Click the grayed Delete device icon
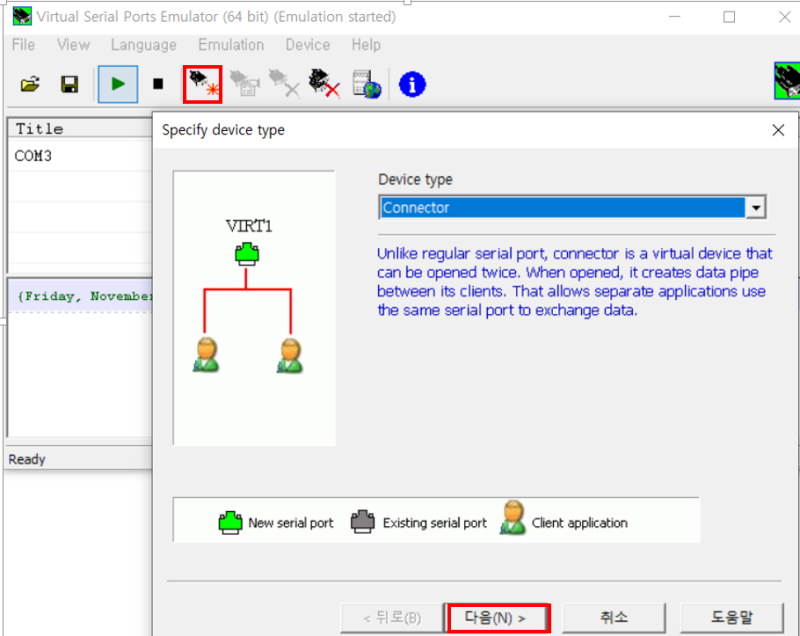Viewport: 800px width, 636px height. pyautogui.click(x=284, y=84)
